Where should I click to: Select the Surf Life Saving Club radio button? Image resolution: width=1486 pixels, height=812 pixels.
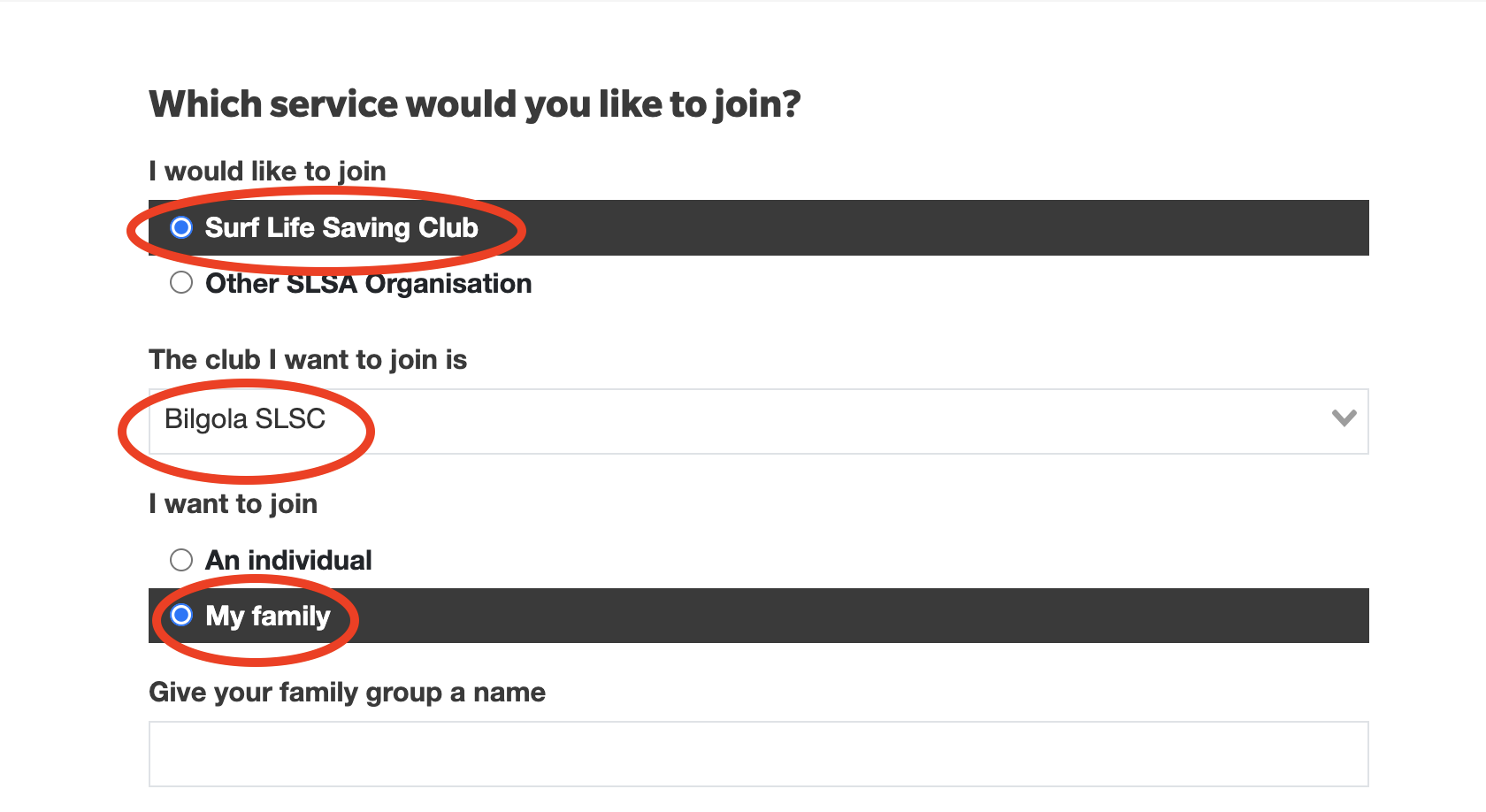point(181,227)
